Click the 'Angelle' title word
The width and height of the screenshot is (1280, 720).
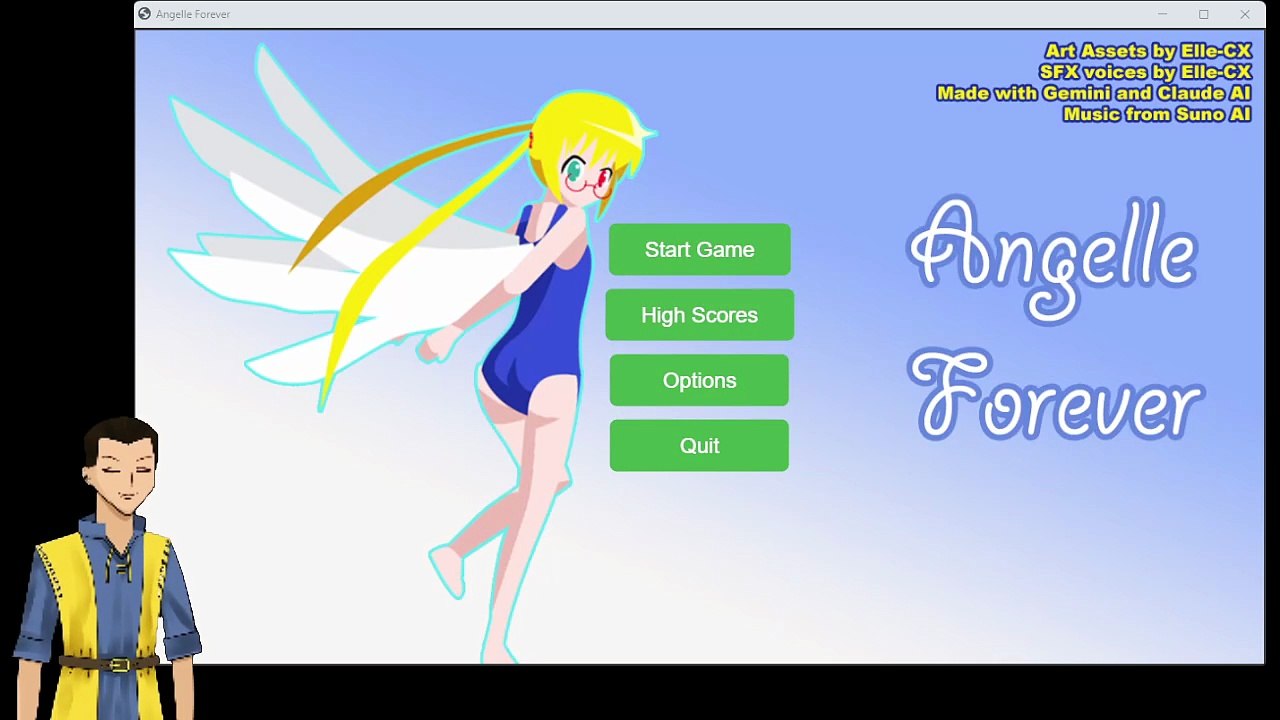[1052, 258]
